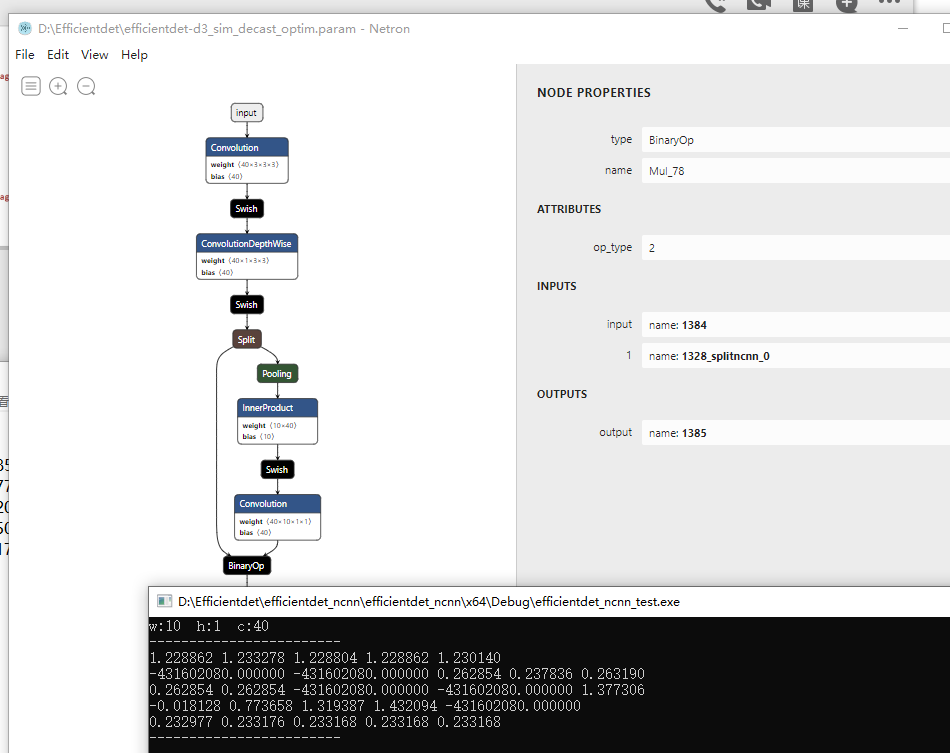950x753 pixels.
Task: Click the call-forward icon in the top bar
Action: [x=758, y=6]
